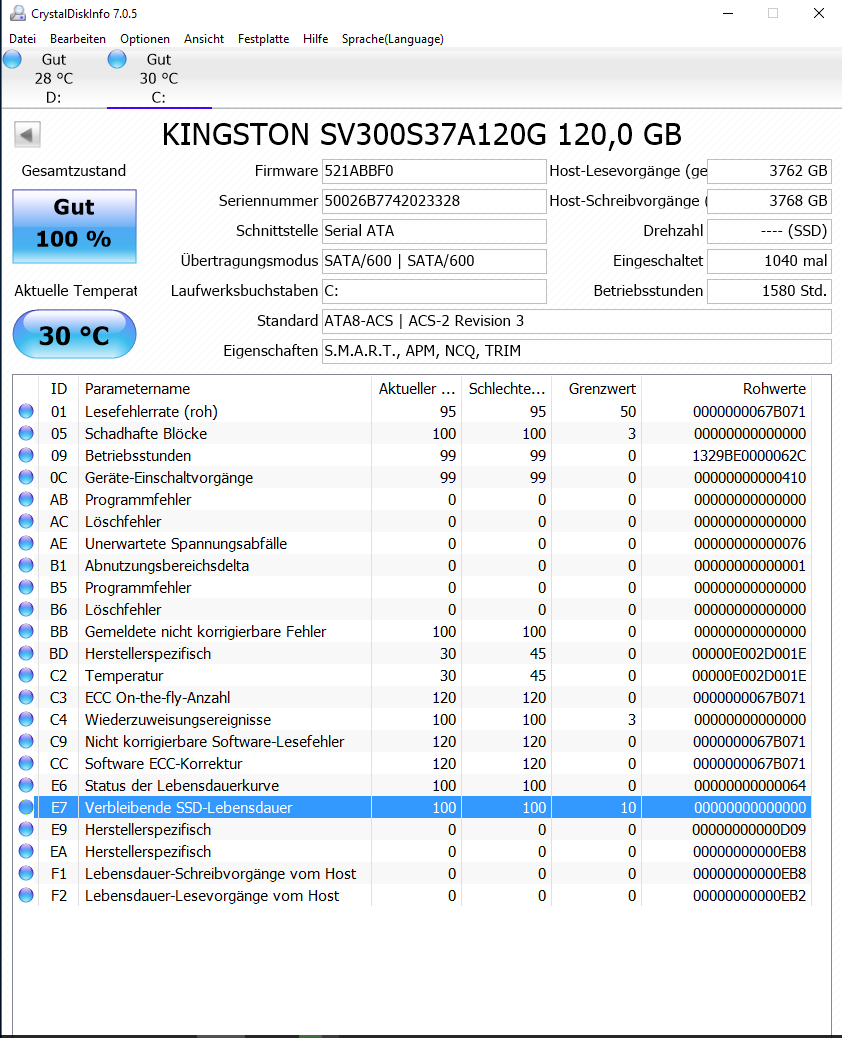Viewport: 842px width, 1038px height.
Task: Click status icon for Wiederzuweisungsereignisse
Action: point(26,719)
